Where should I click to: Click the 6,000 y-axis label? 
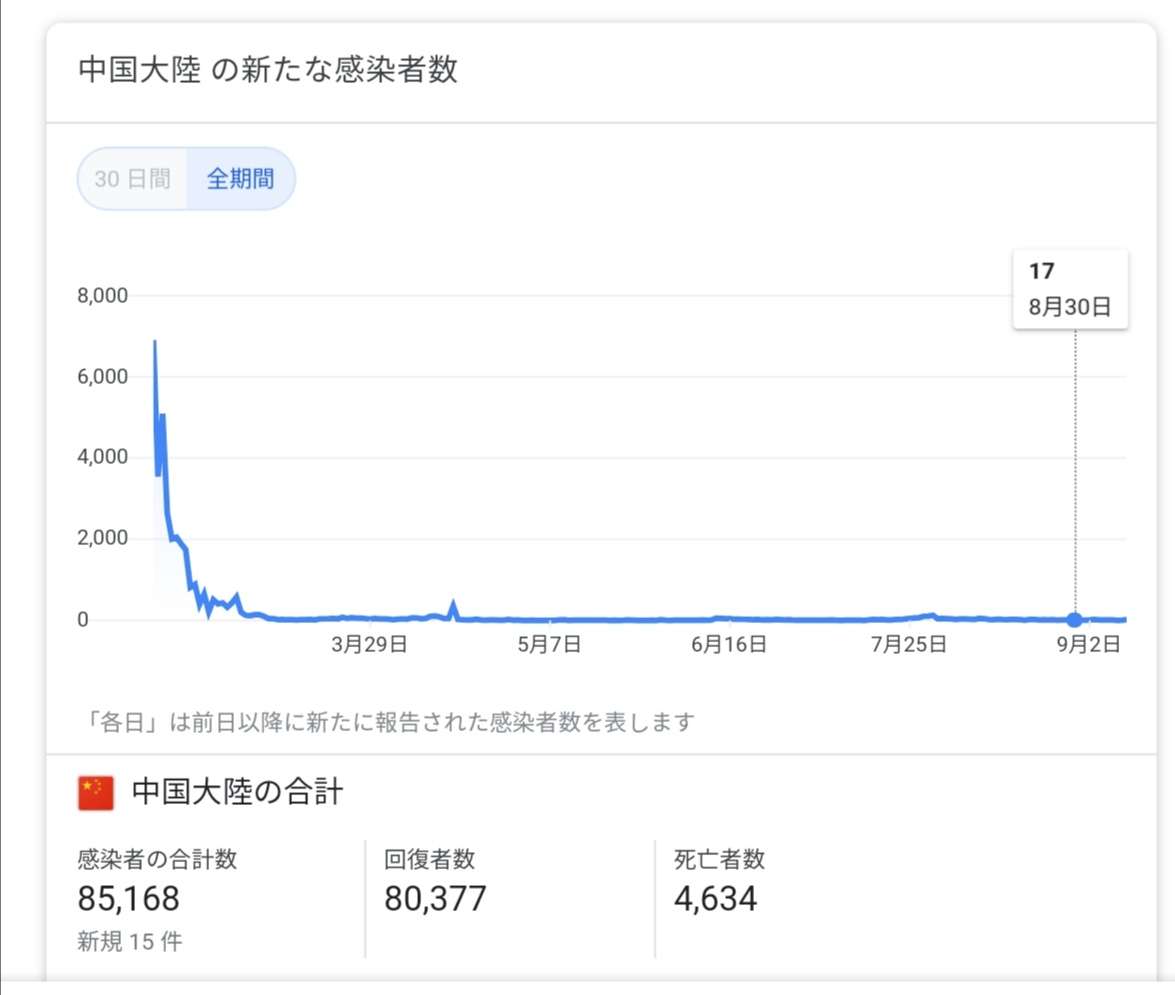coord(103,376)
